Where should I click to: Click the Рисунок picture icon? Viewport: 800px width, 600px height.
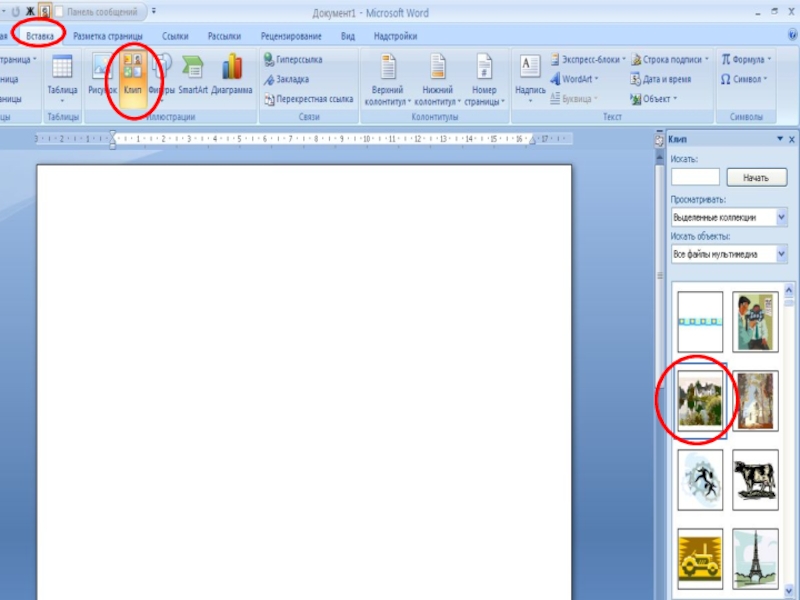click(x=102, y=74)
